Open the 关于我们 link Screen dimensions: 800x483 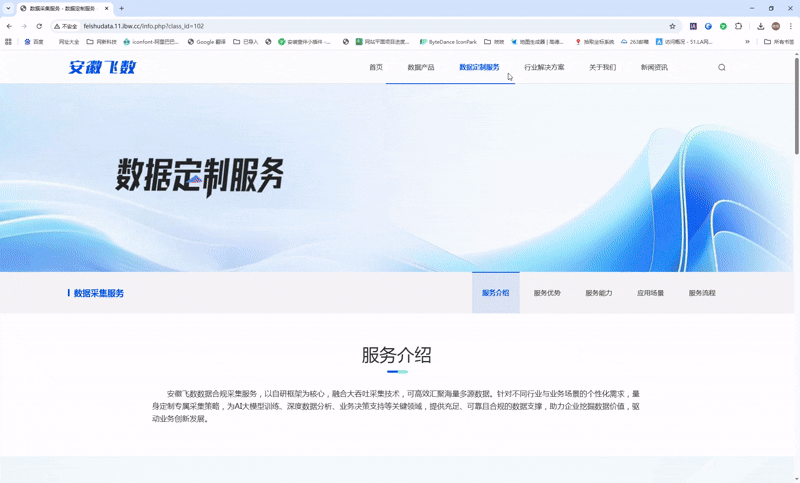602,68
